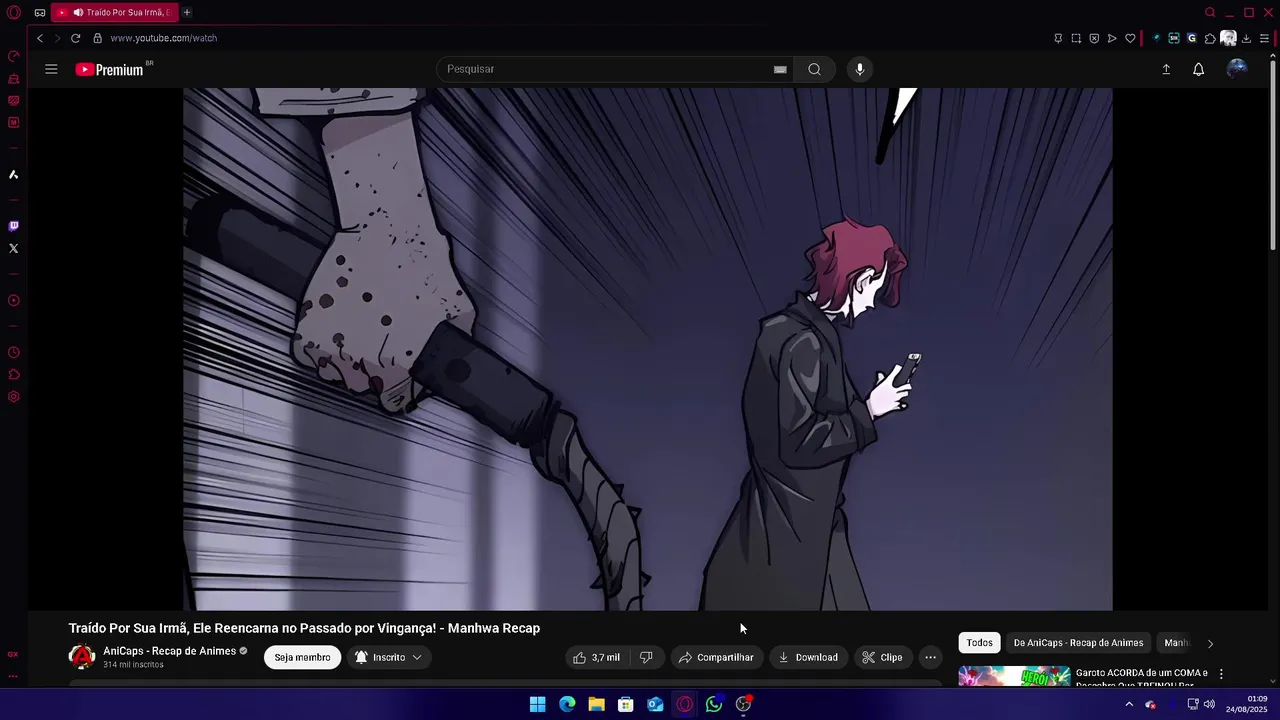Open a new browser tab
Image resolution: width=1280 pixels, height=720 pixels.
(x=187, y=12)
